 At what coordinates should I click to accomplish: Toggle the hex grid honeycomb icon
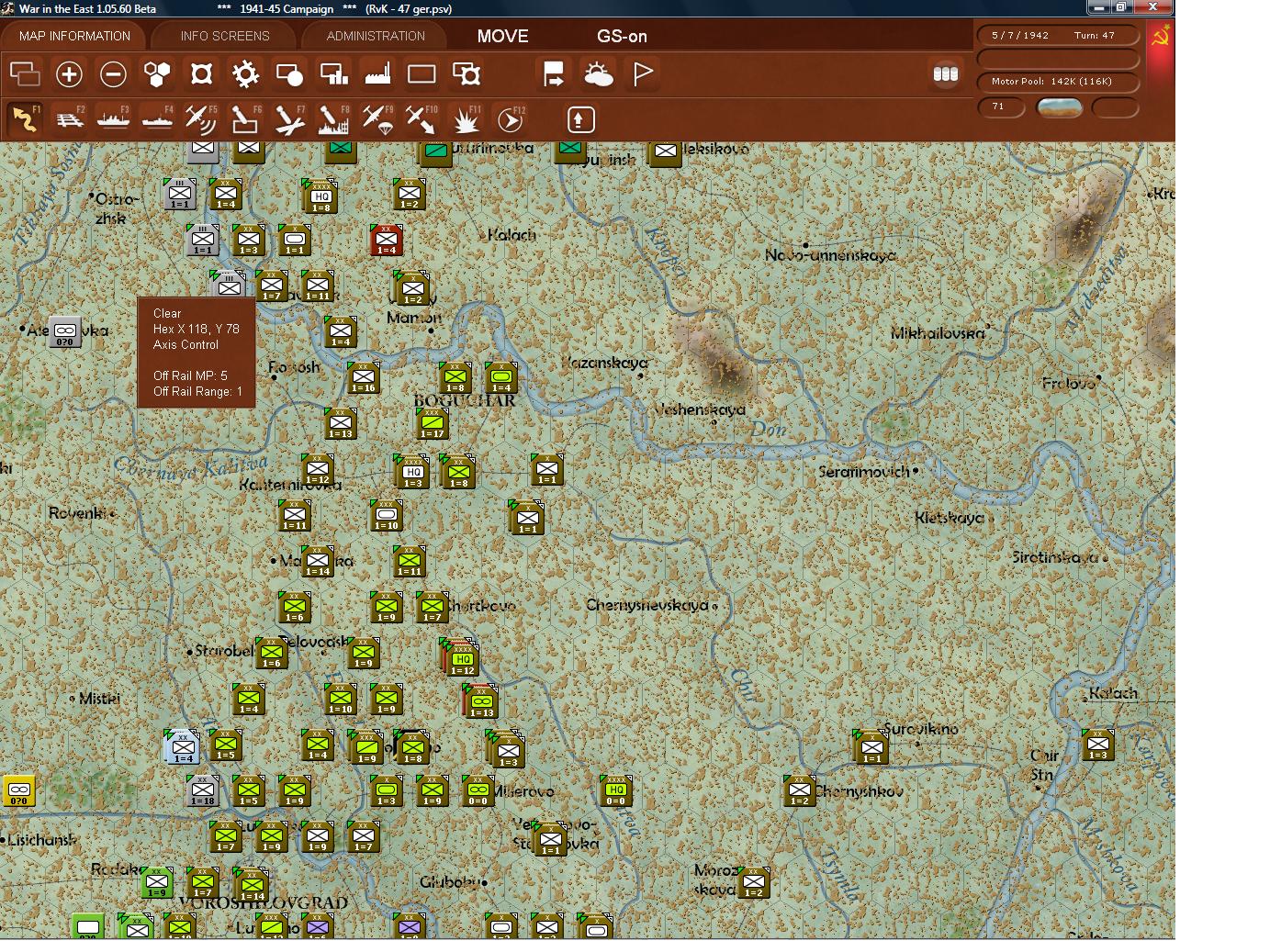click(x=157, y=73)
